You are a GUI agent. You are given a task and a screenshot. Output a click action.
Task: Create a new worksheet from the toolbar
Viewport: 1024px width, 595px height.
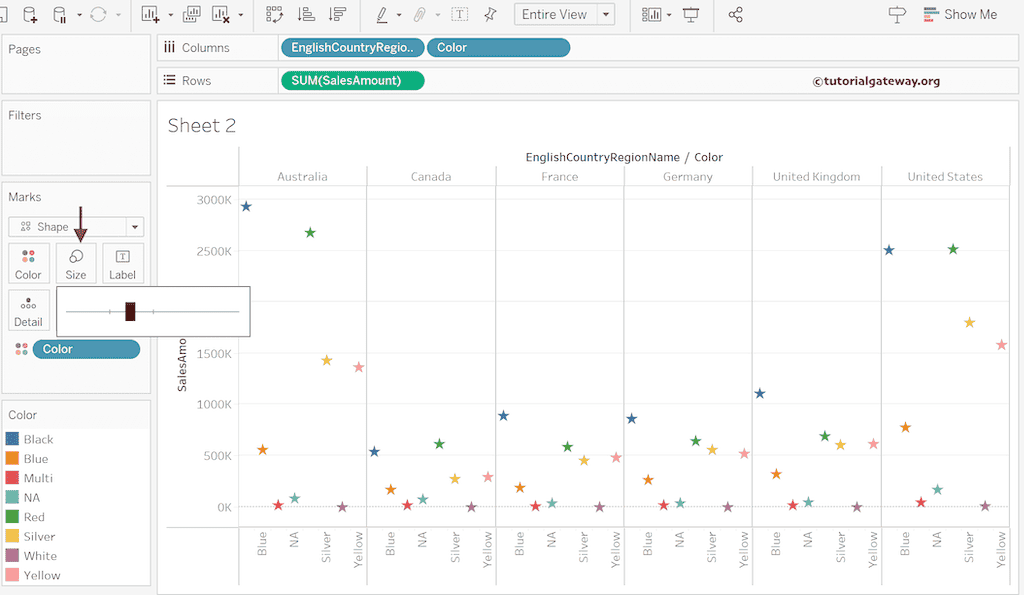(148, 14)
